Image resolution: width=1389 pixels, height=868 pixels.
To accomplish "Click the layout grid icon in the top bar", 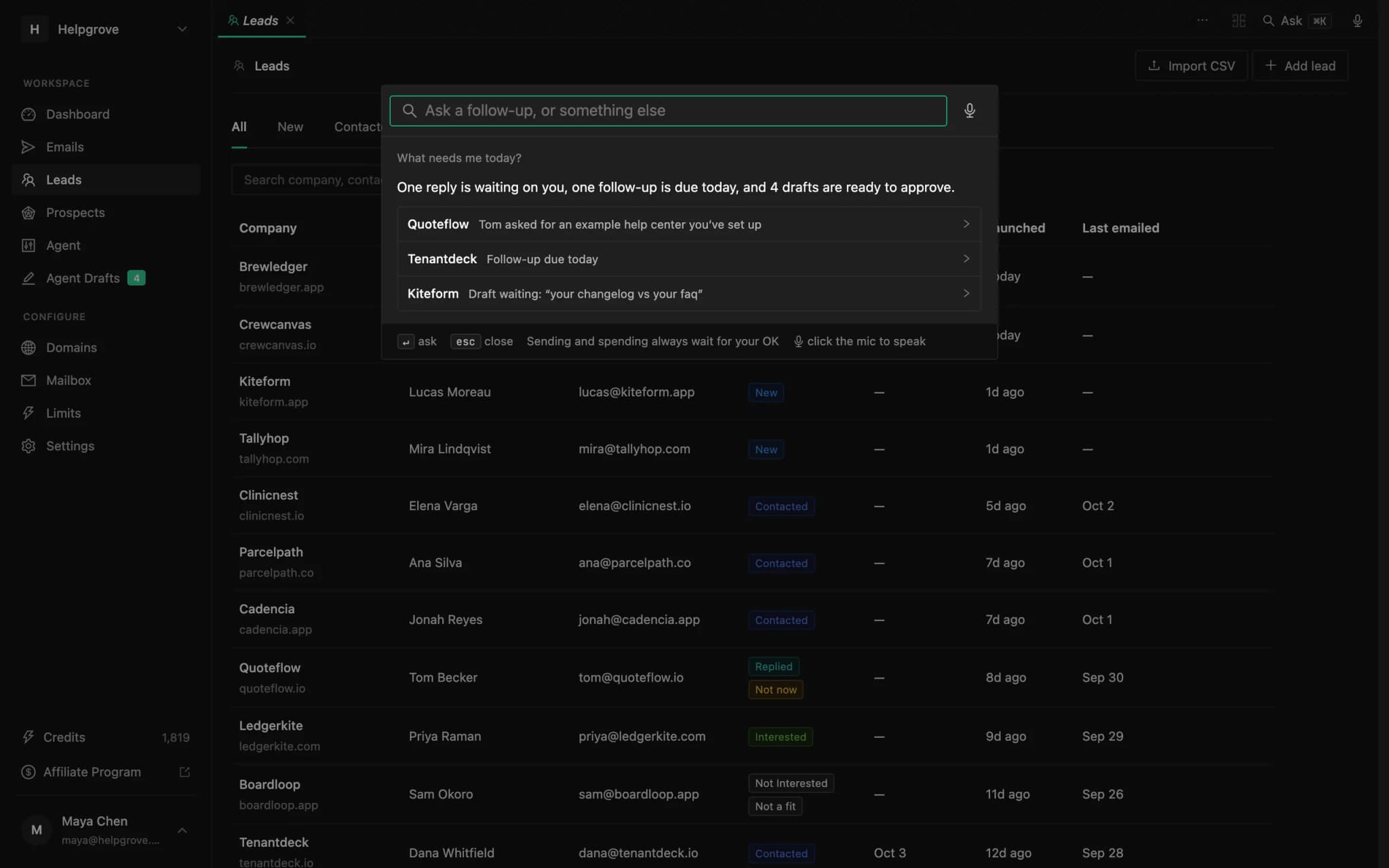I will point(1238,21).
